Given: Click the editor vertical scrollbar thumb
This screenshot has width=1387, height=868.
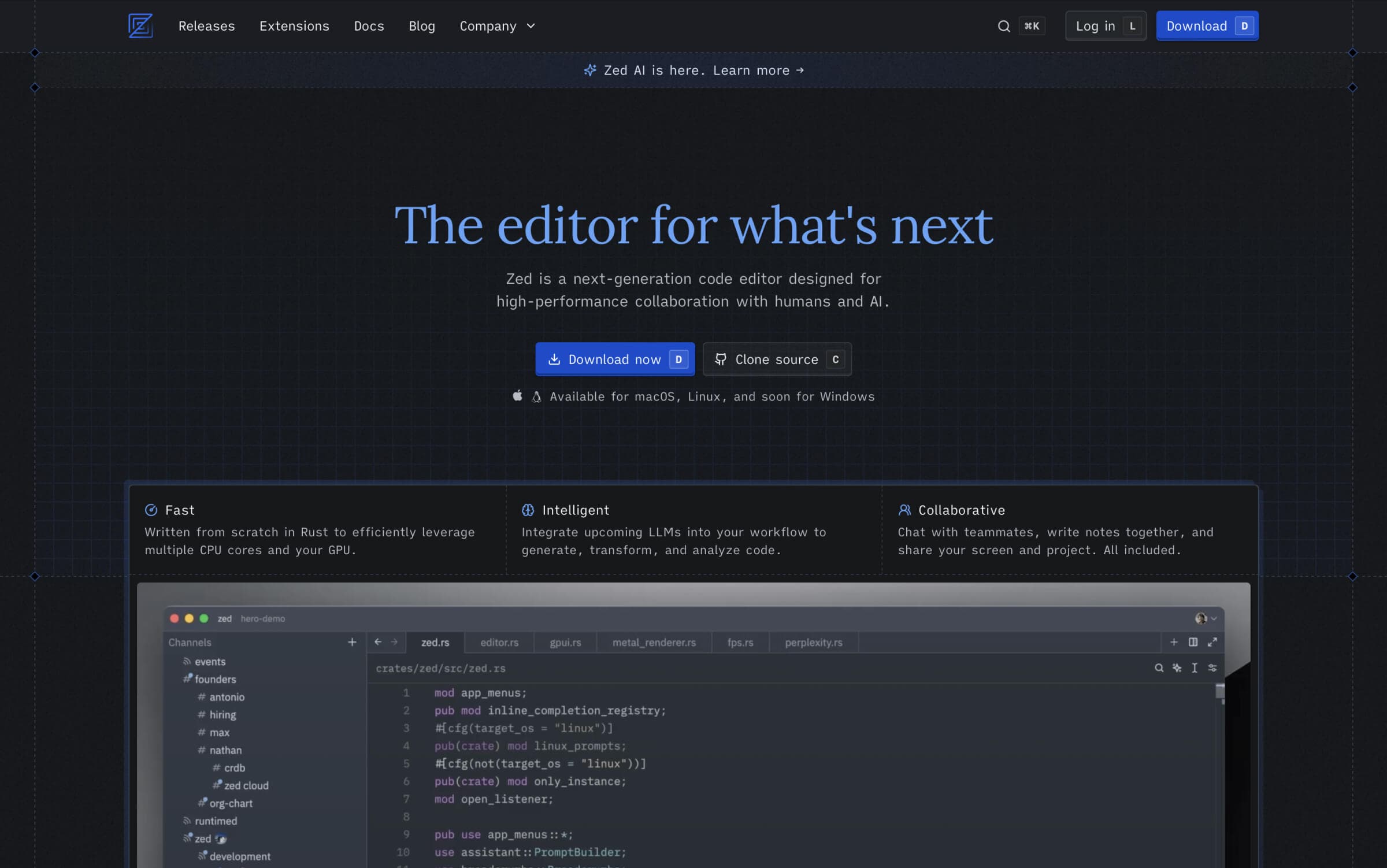Looking at the screenshot, I should tap(1220, 691).
